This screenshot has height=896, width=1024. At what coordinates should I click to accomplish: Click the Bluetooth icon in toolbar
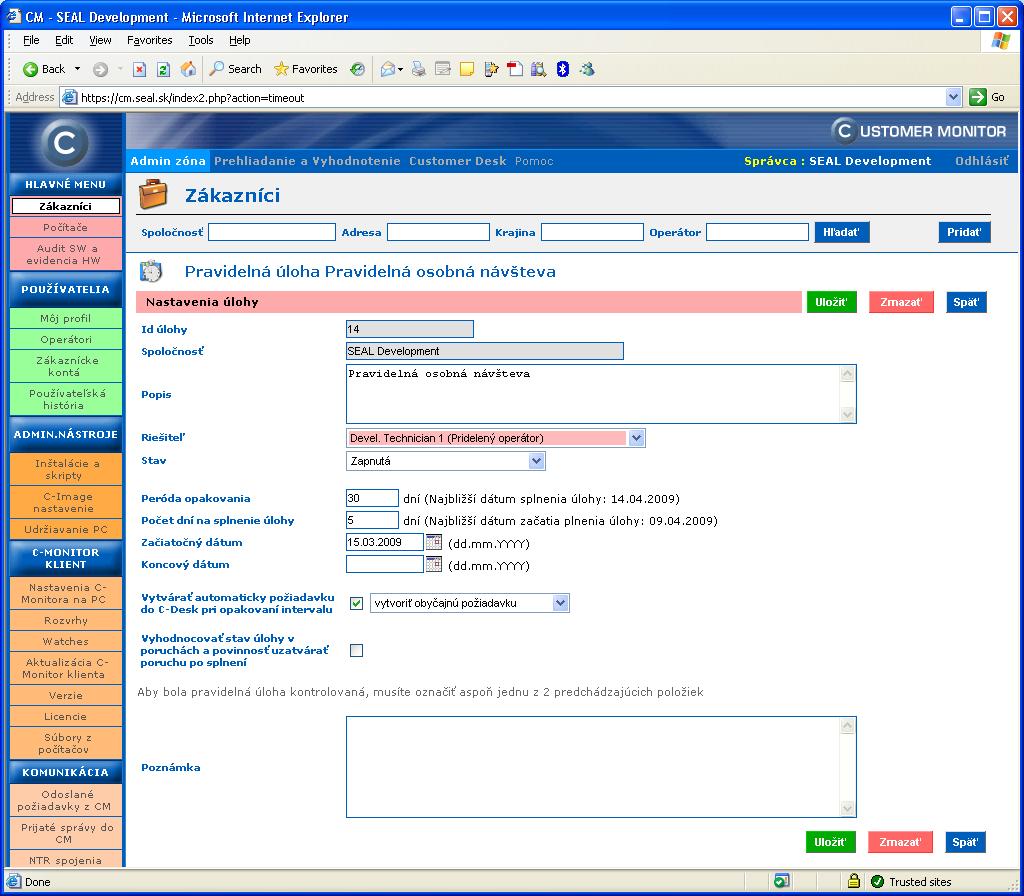pyautogui.click(x=563, y=69)
